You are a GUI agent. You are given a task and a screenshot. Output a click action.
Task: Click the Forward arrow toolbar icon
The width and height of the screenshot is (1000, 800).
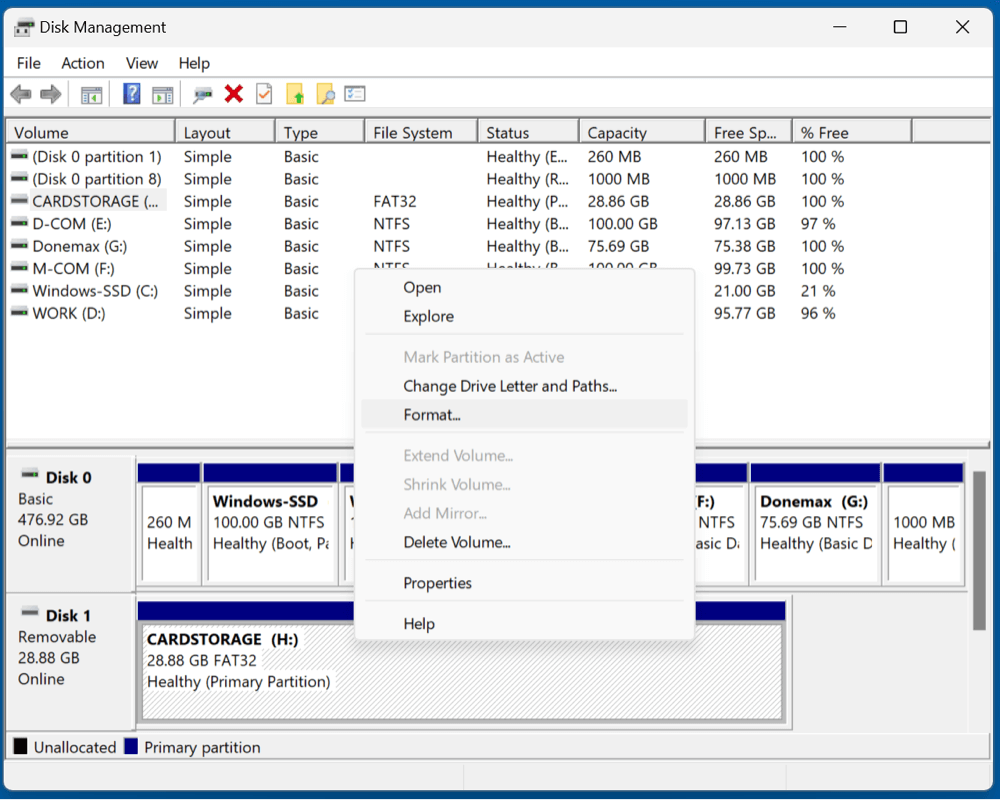[50, 94]
